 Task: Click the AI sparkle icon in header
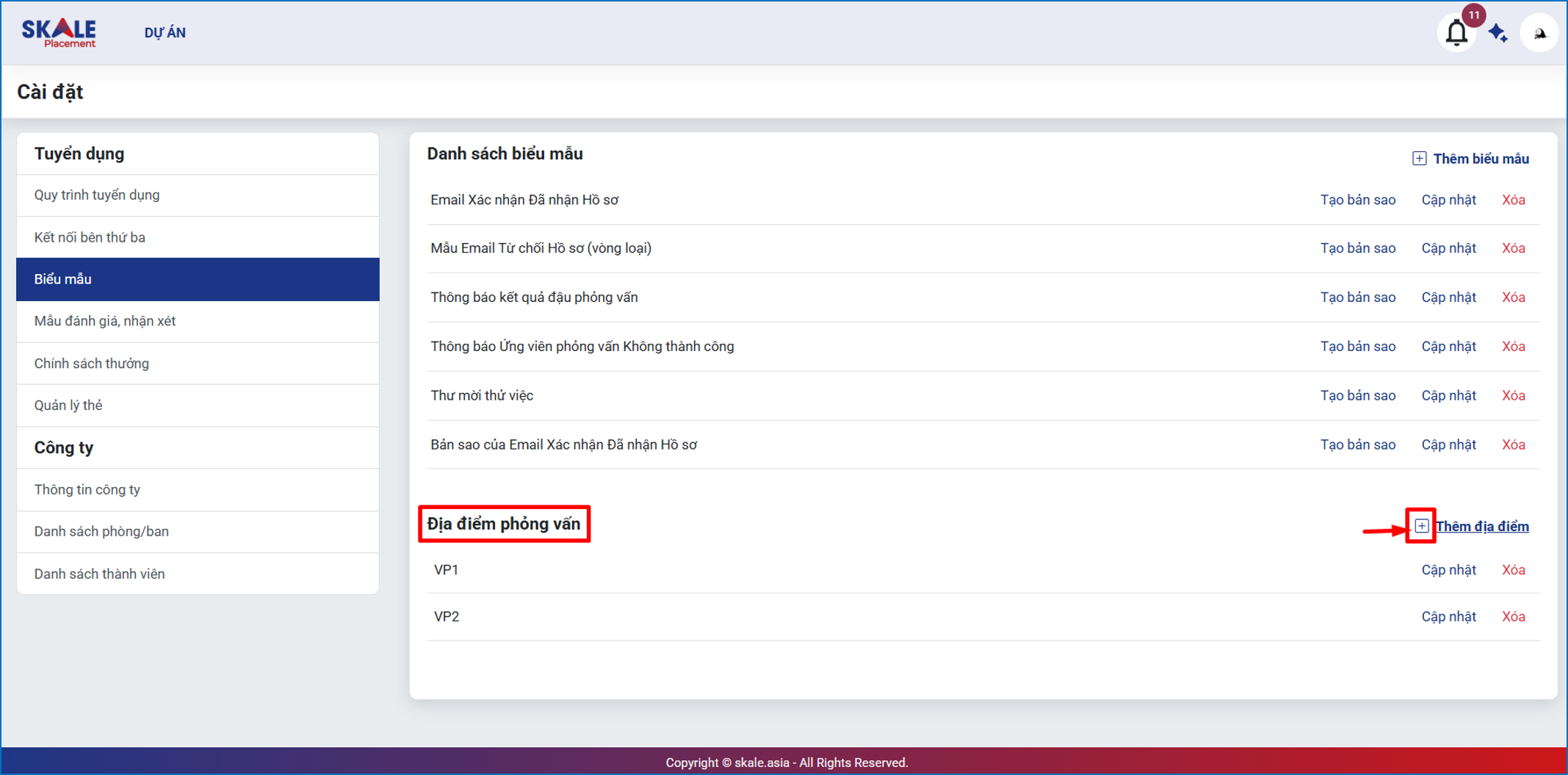pyautogui.click(x=1498, y=33)
